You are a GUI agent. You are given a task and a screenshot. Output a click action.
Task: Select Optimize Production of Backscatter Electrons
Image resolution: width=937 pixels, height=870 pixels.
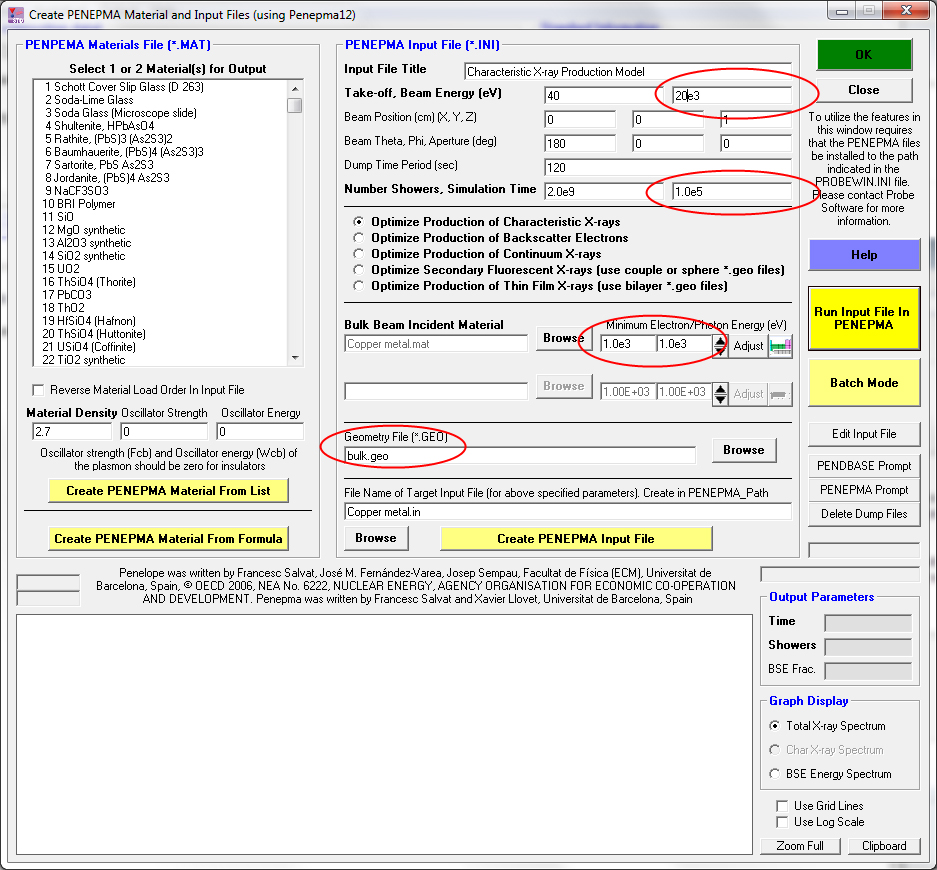tap(360, 238)
